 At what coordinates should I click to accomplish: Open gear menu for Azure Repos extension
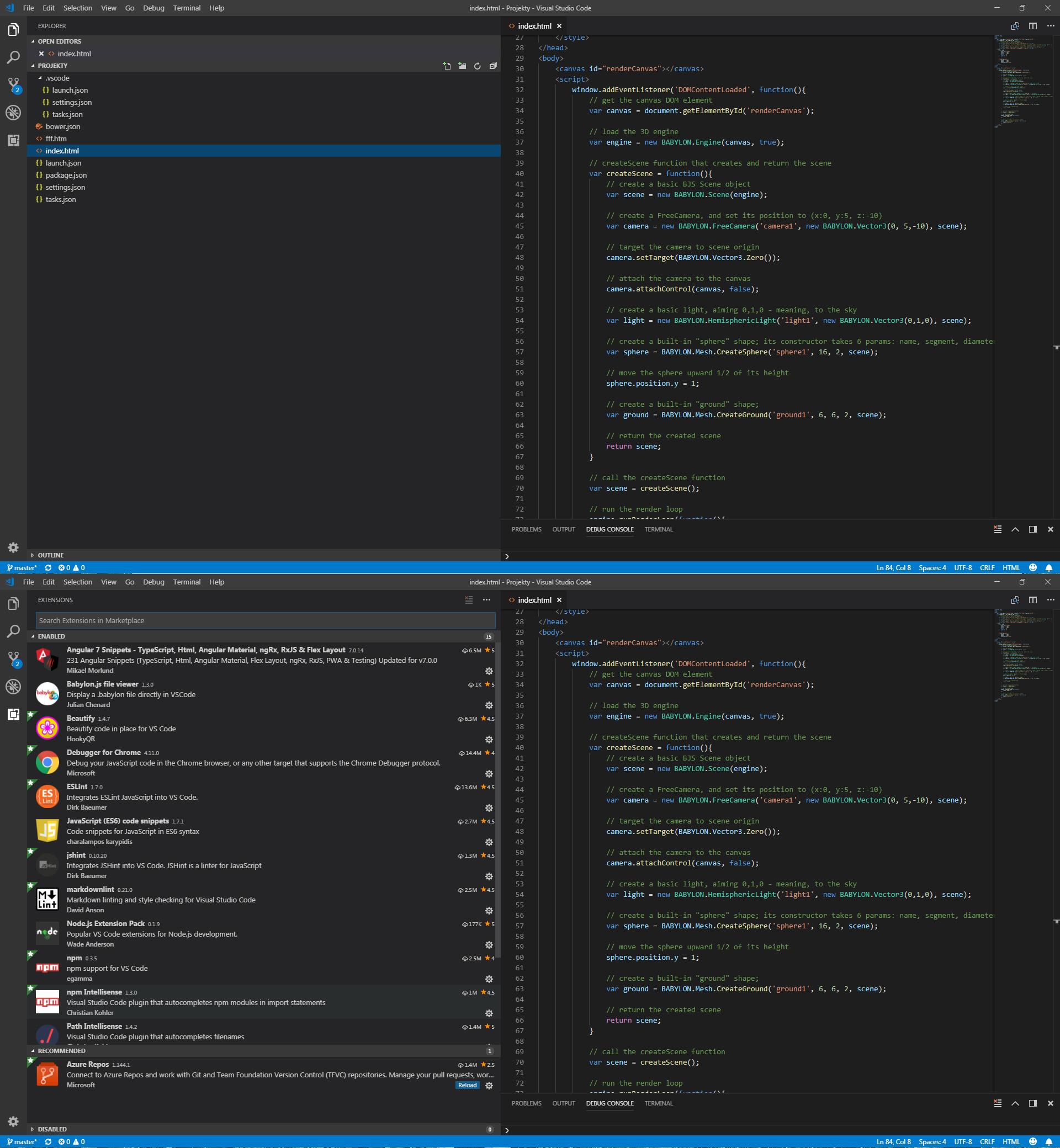pos(489,1086)
